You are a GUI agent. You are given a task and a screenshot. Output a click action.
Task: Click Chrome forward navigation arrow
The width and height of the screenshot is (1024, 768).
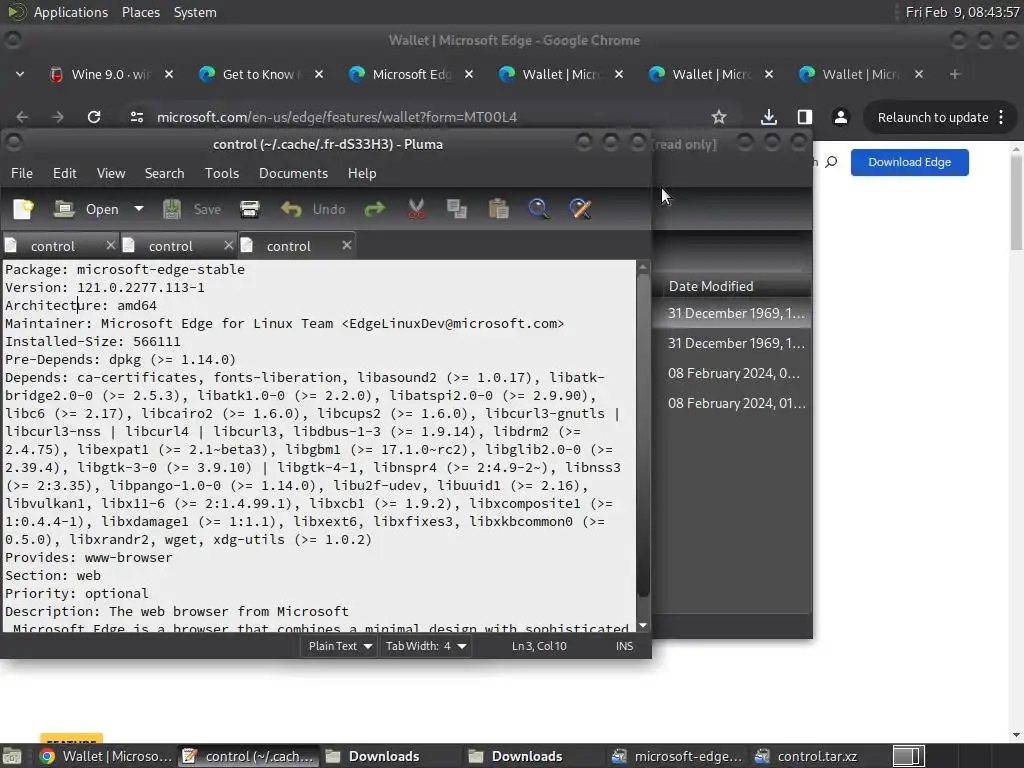[x=58, y=117]
